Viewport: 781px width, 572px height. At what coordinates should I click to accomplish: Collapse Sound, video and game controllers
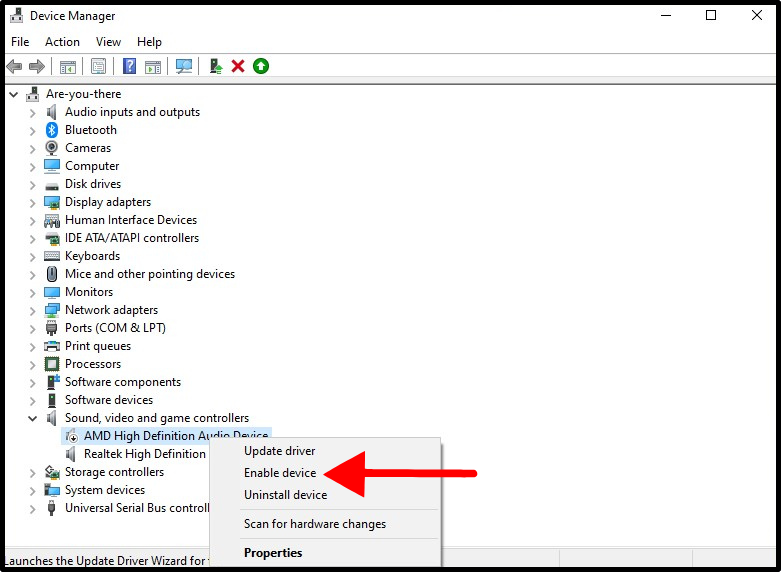coord(32,419)
